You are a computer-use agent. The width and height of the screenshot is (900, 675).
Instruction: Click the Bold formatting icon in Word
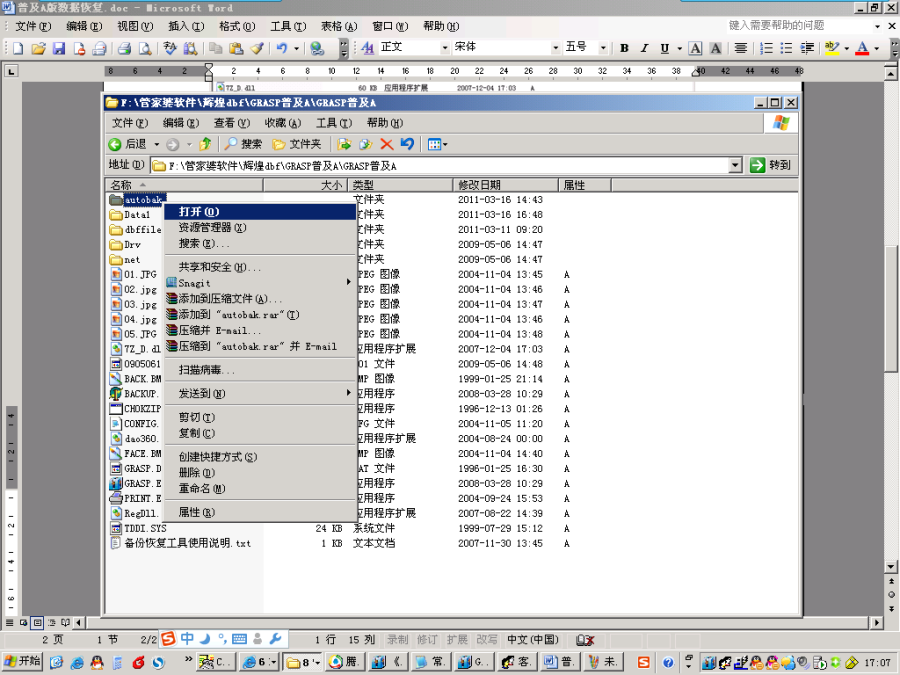(624, 48)
